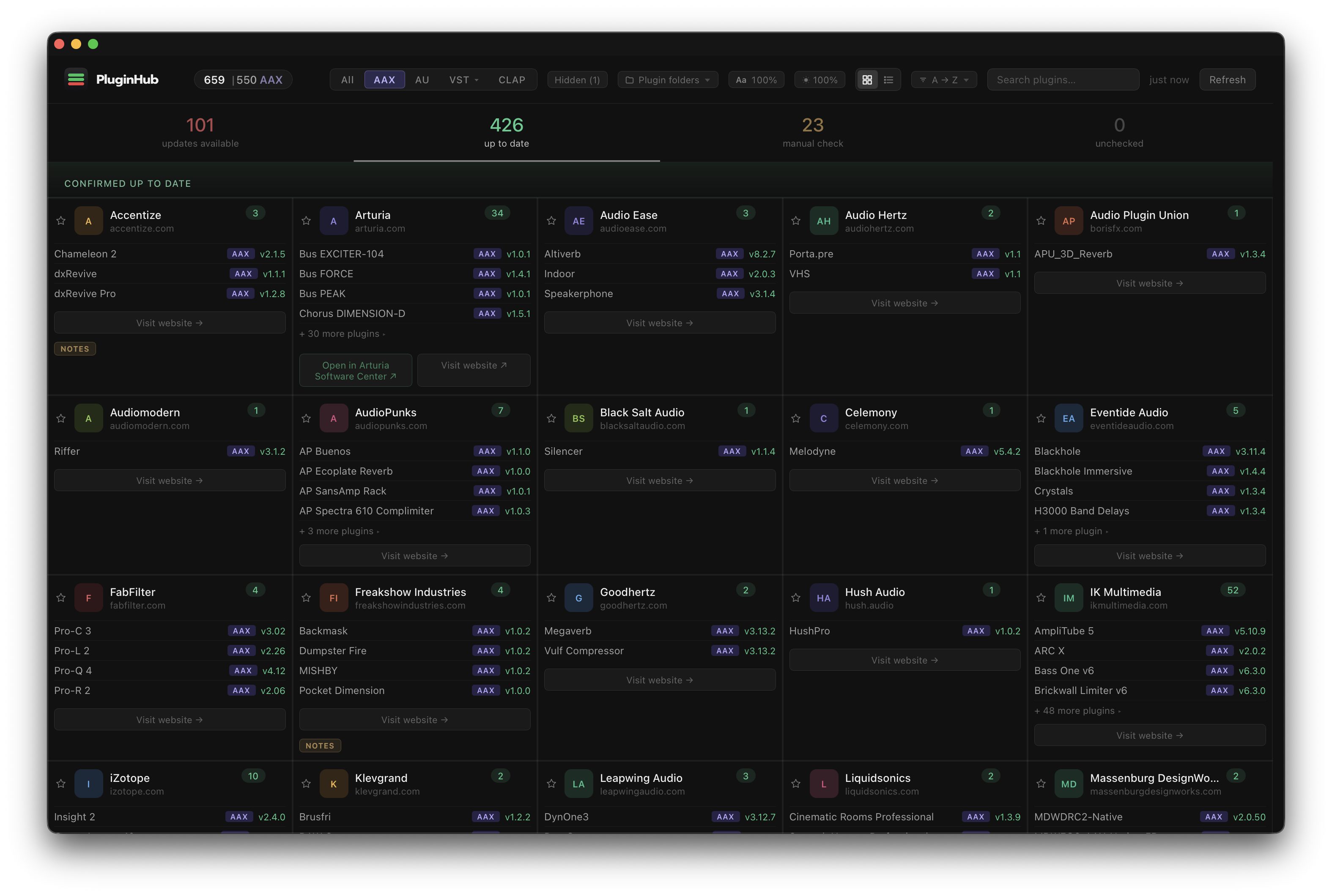Favorite Audio Plugin Union card
The width and height of the screenshot is (1332, 896).
click(x=1041, y=221)
